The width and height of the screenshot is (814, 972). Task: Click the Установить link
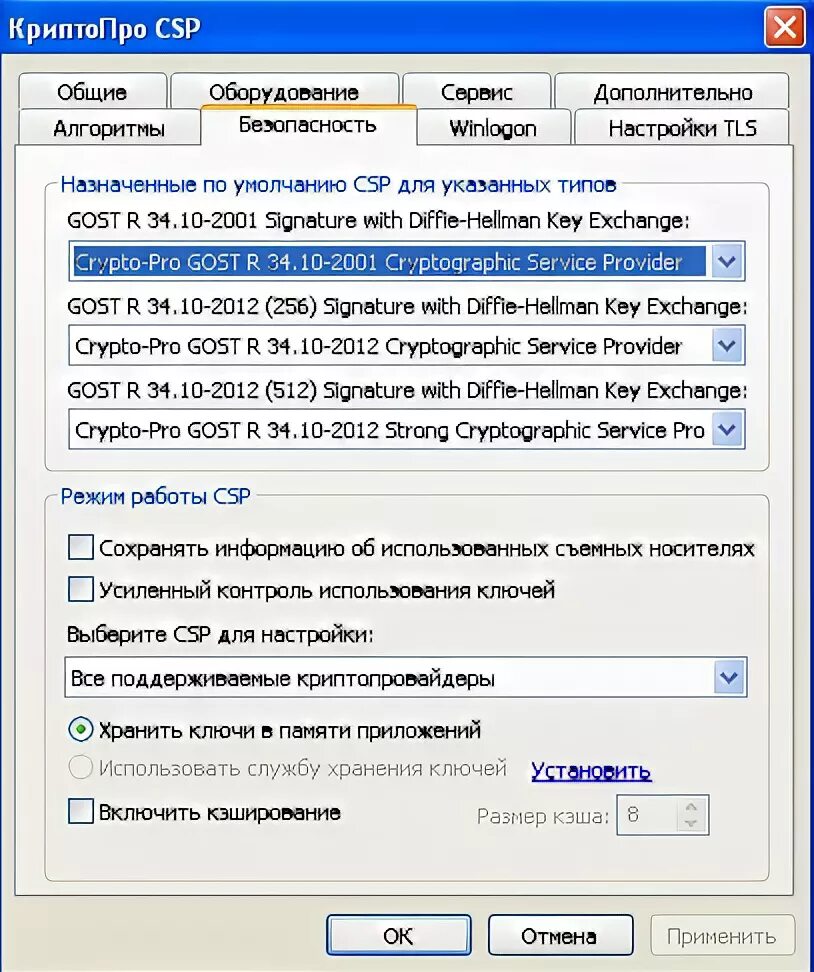(x=591, y=771)
